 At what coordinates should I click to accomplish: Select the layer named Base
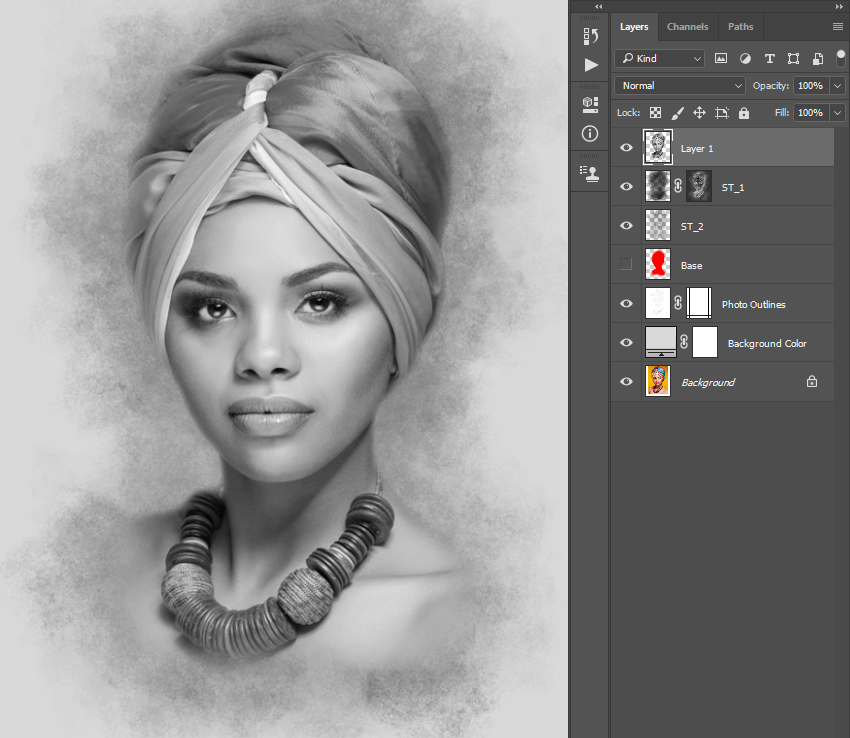(722, 265)
